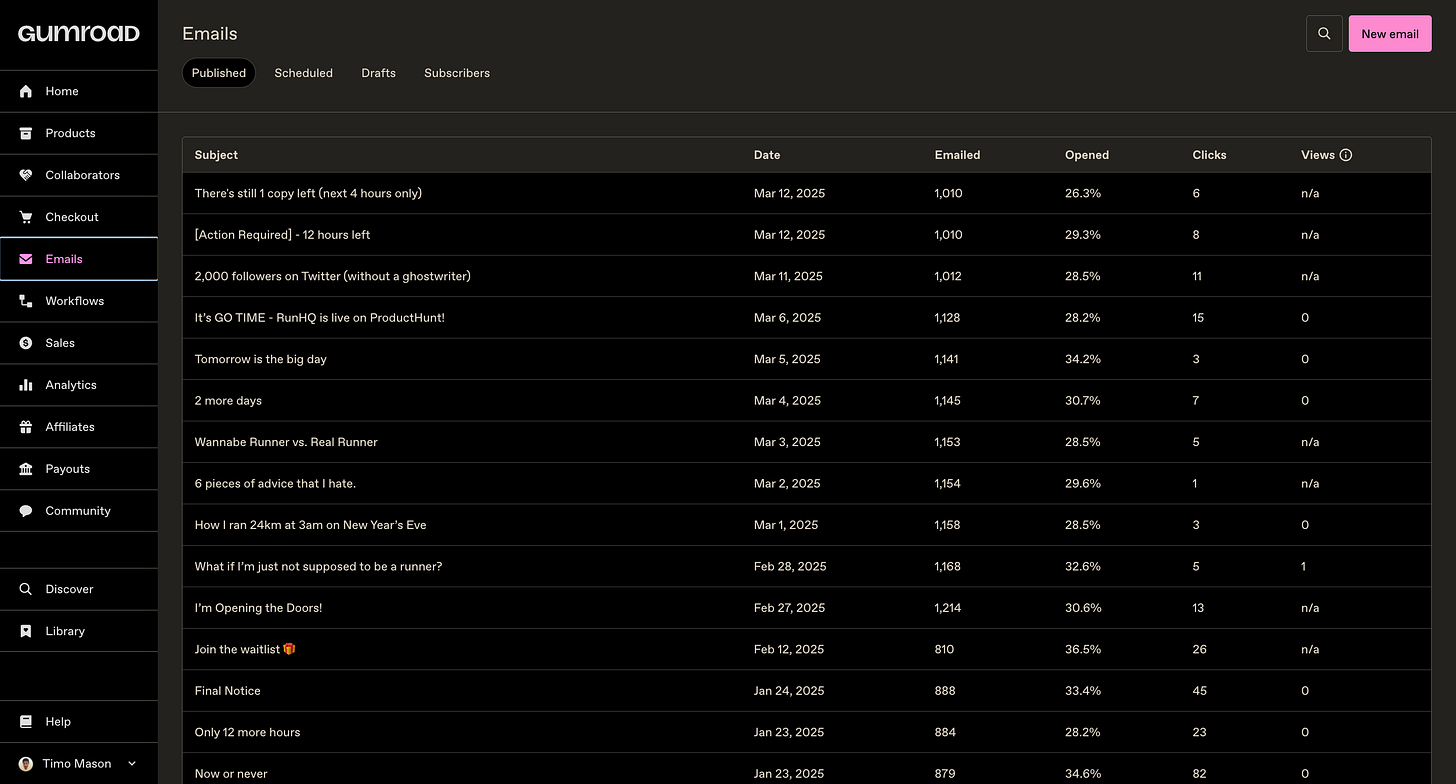Image resolution: width=1456 pixels, height=784 pixels.
Task: Click the Gumroad logo
Action: tap(78, 34)
